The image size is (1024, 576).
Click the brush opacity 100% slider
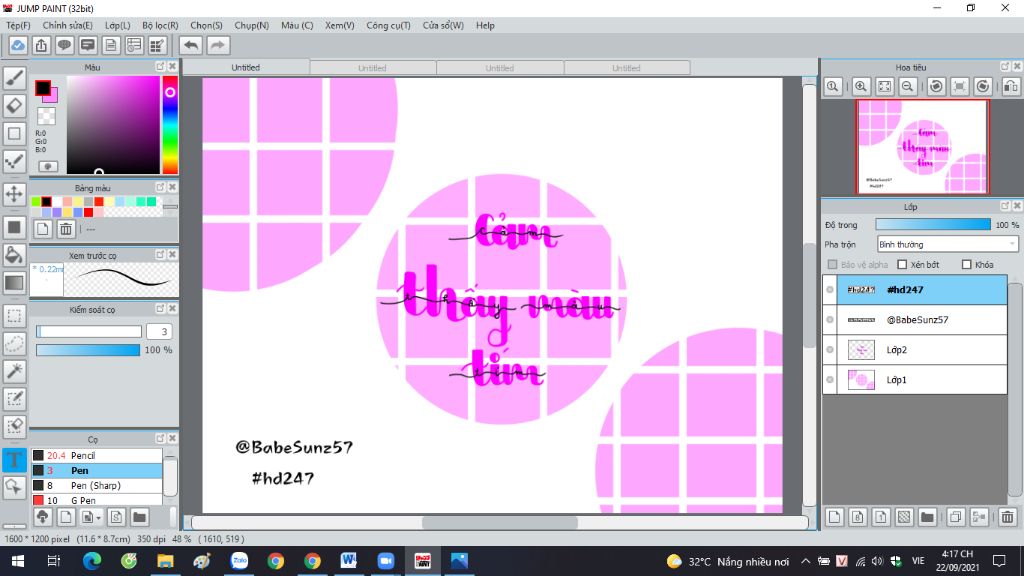point(88,350)
